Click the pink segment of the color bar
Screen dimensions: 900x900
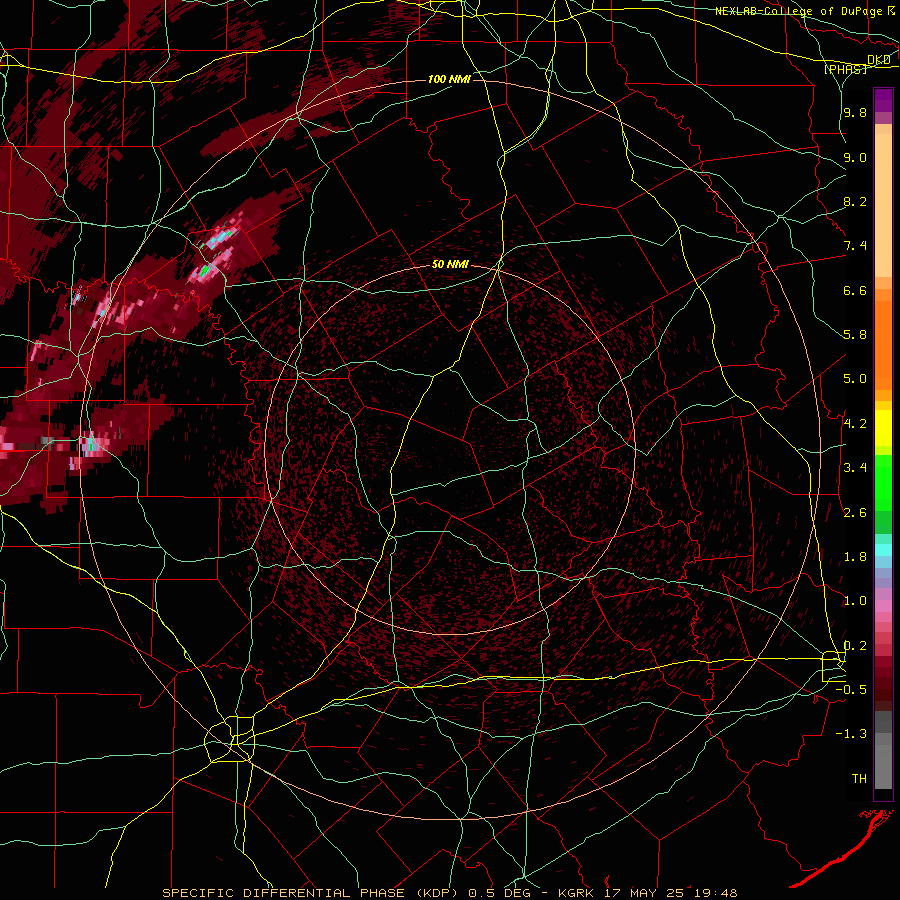pos(883,606)
